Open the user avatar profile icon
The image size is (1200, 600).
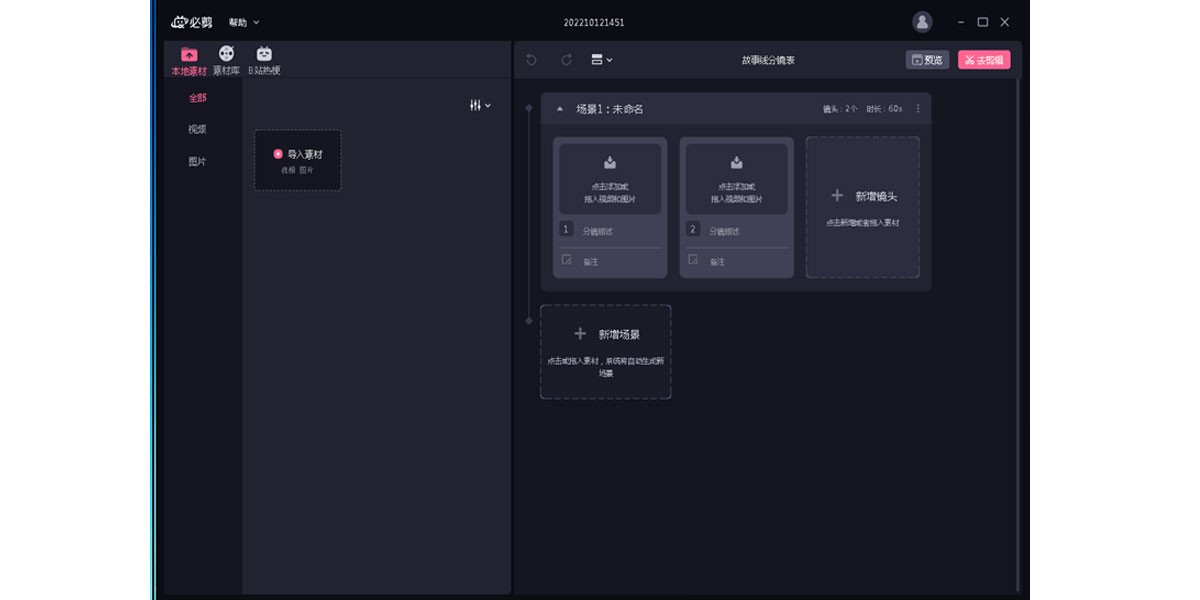click(922, 22)
